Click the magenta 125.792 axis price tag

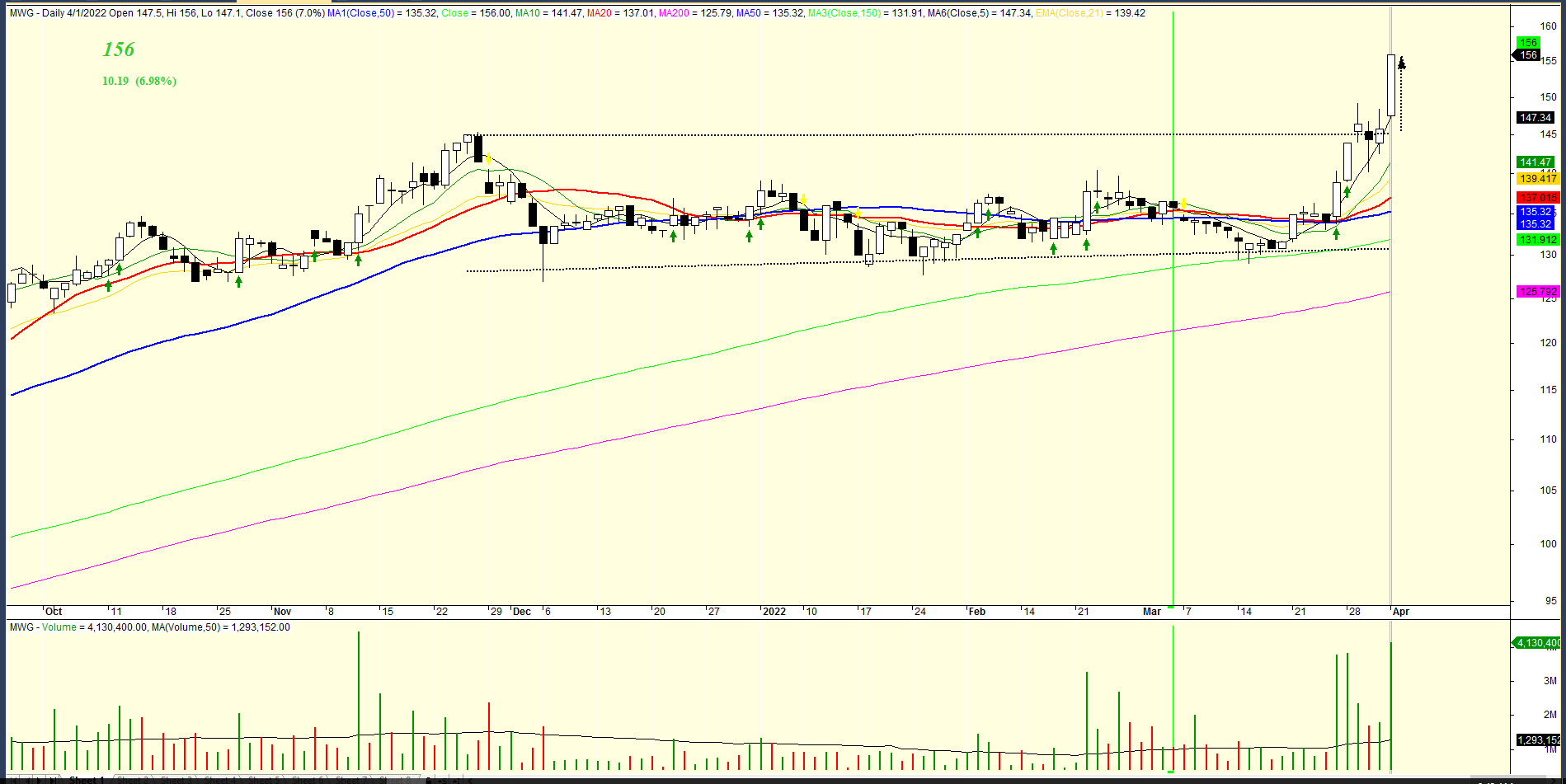1537,292
